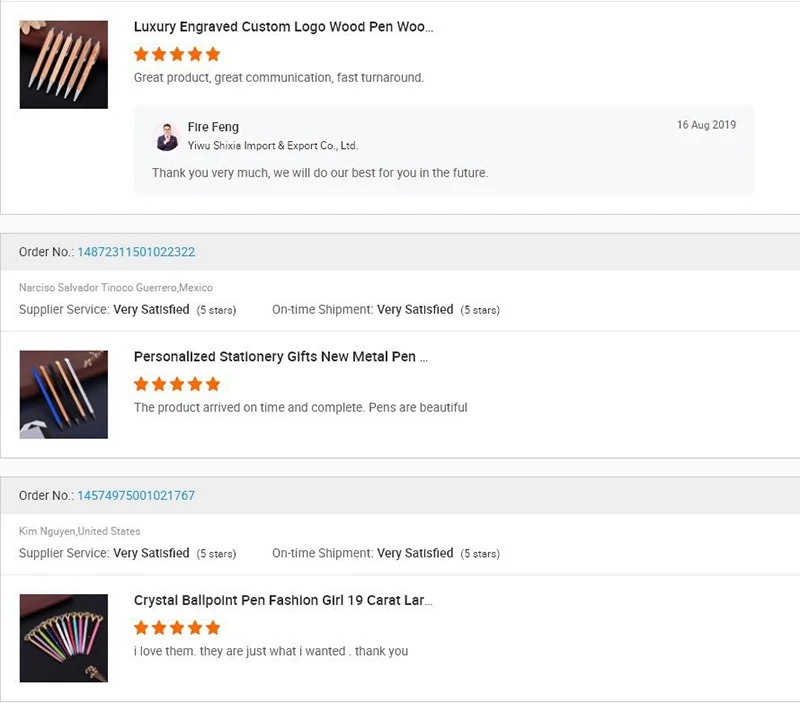The image size is (800, 703).
Task: Click the review 'Pens are beautiful' text
Action: (300, 408)
